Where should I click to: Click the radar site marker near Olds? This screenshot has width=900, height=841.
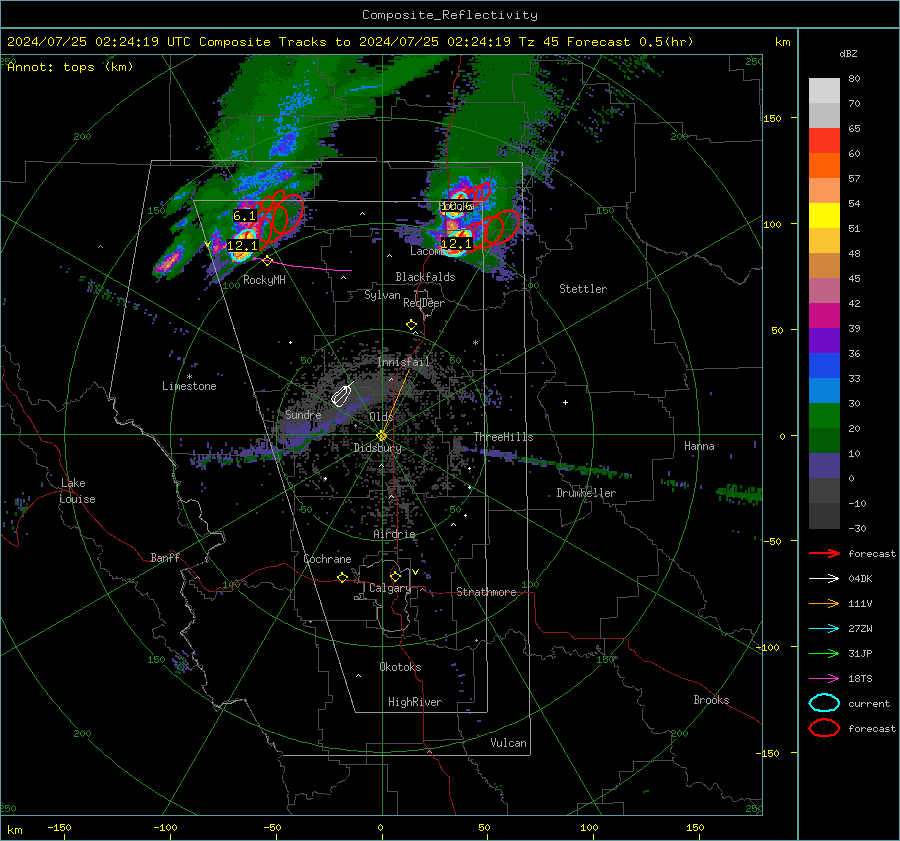coord(382,436)
